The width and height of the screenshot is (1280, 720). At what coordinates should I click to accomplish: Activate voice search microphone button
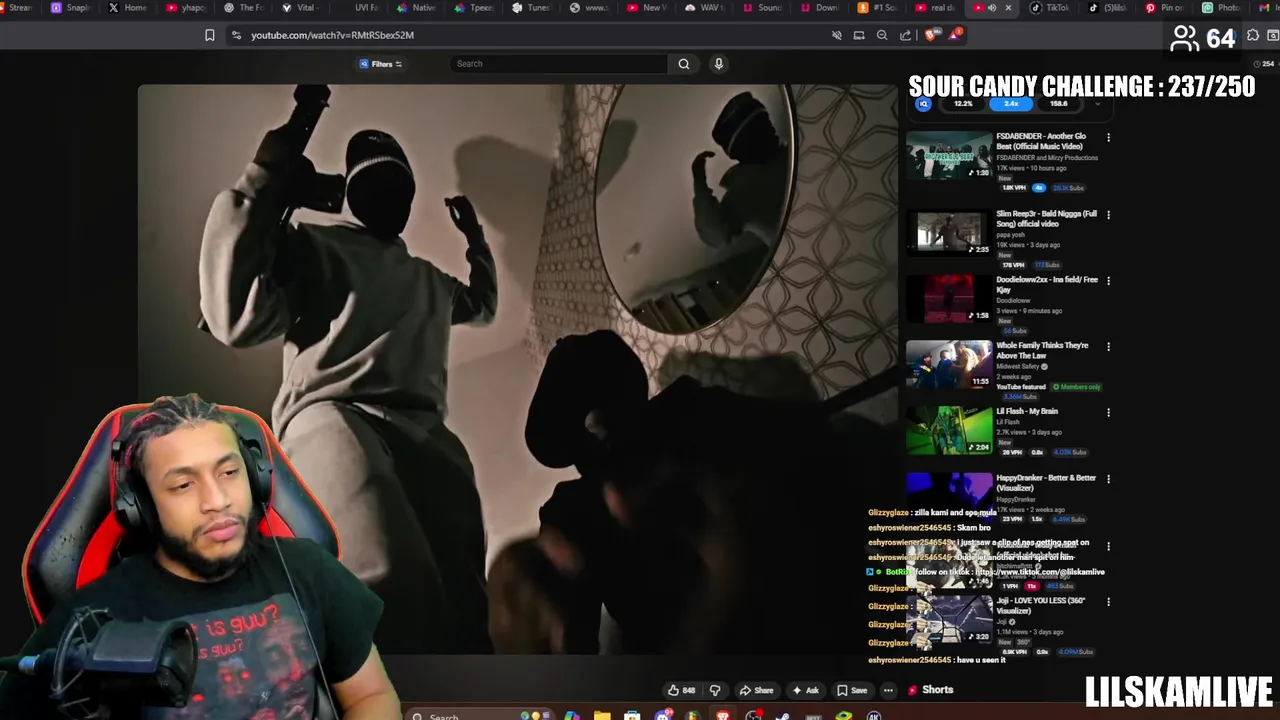(x=718, y=64)
